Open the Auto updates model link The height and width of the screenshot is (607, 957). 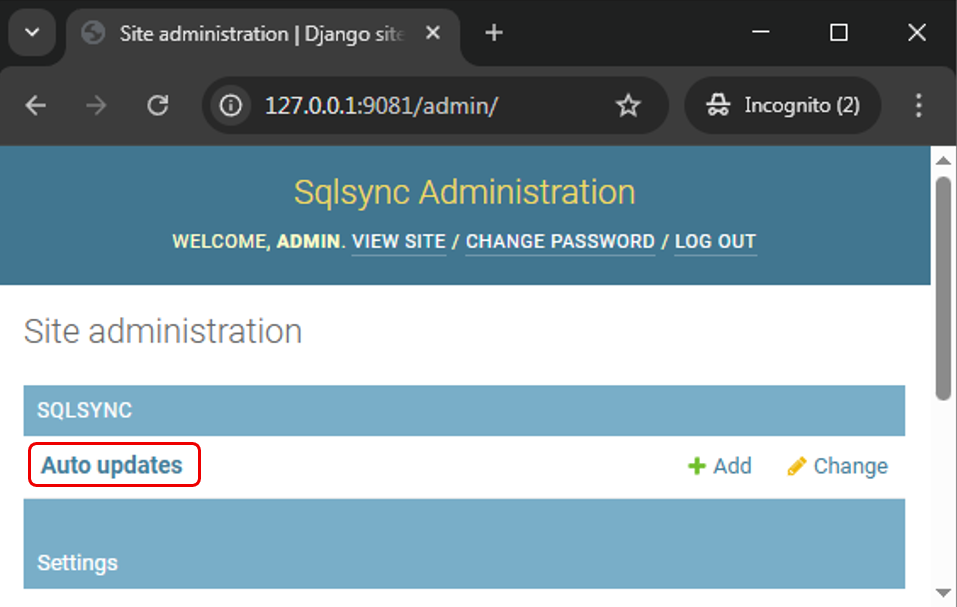(x=112, y=466)
